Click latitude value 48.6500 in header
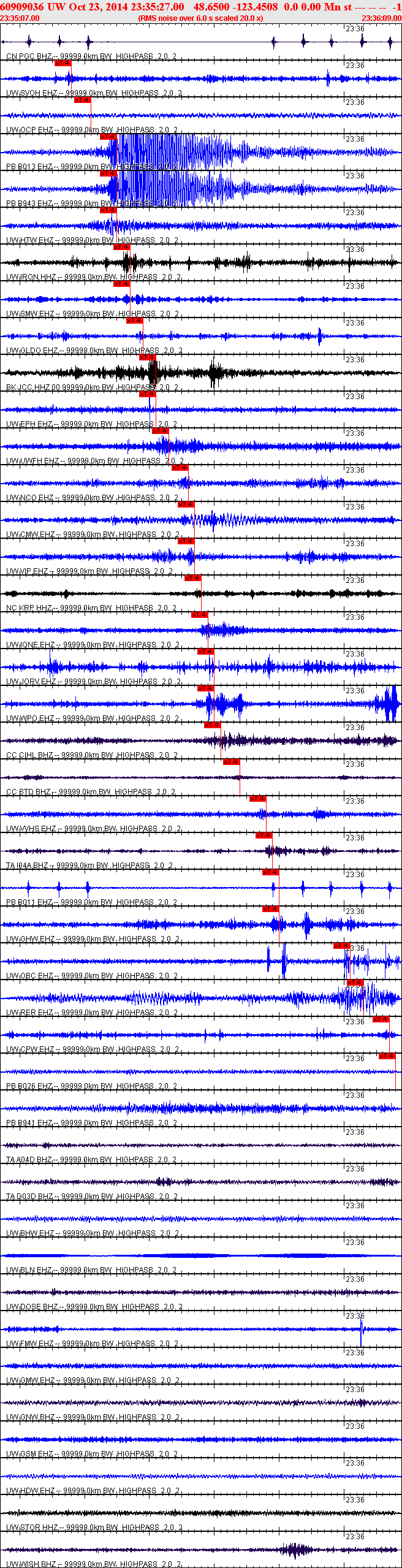Screen dimensions: 402x1568 pos(211,7)
